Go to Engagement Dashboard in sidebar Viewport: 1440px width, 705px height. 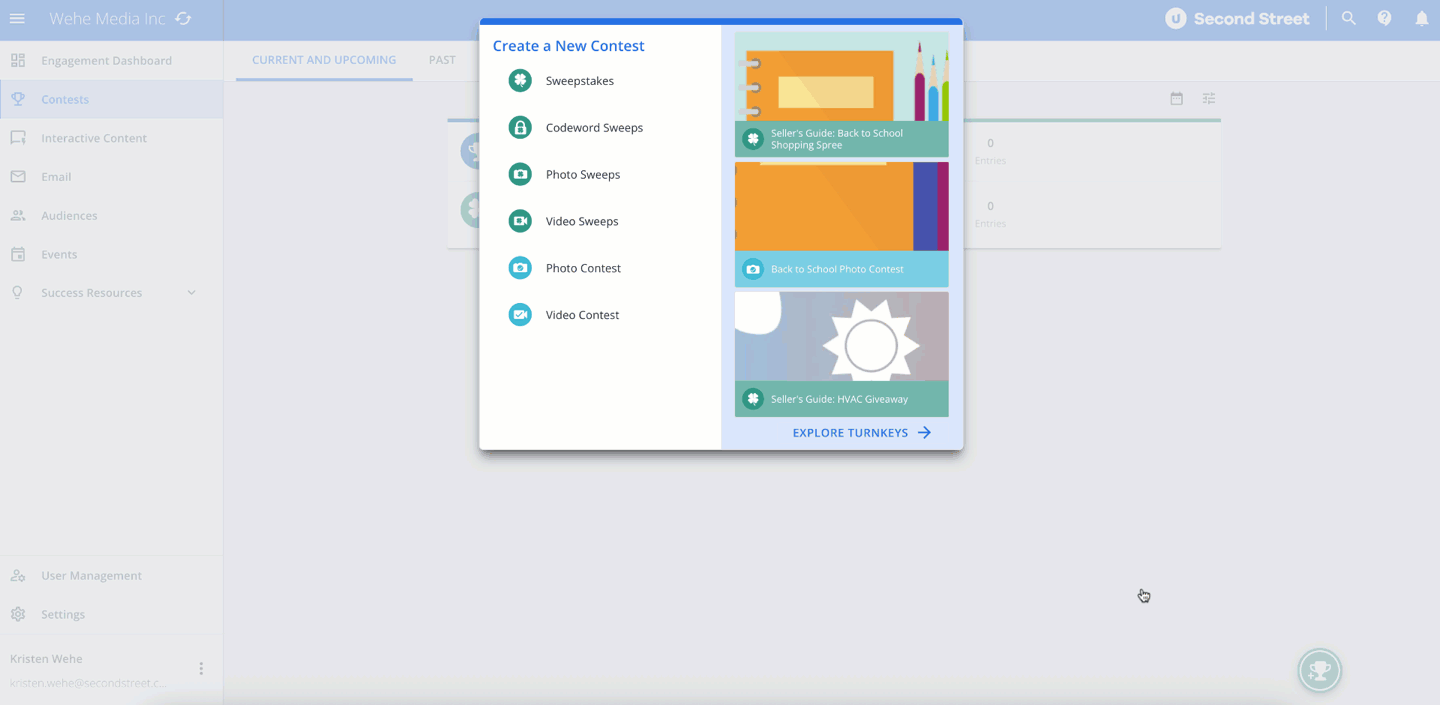[106, 61]
